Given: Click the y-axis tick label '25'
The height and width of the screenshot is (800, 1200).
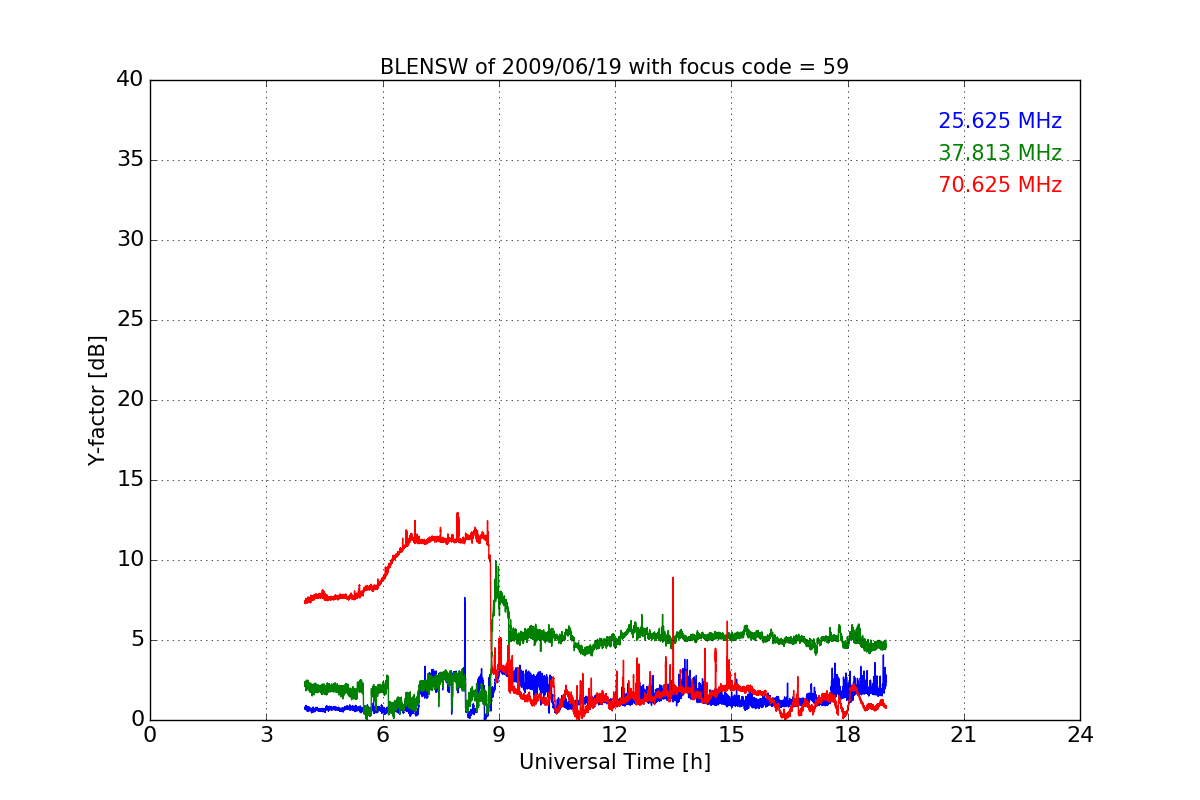Looking at the screenshot, I should coord(130,320).
